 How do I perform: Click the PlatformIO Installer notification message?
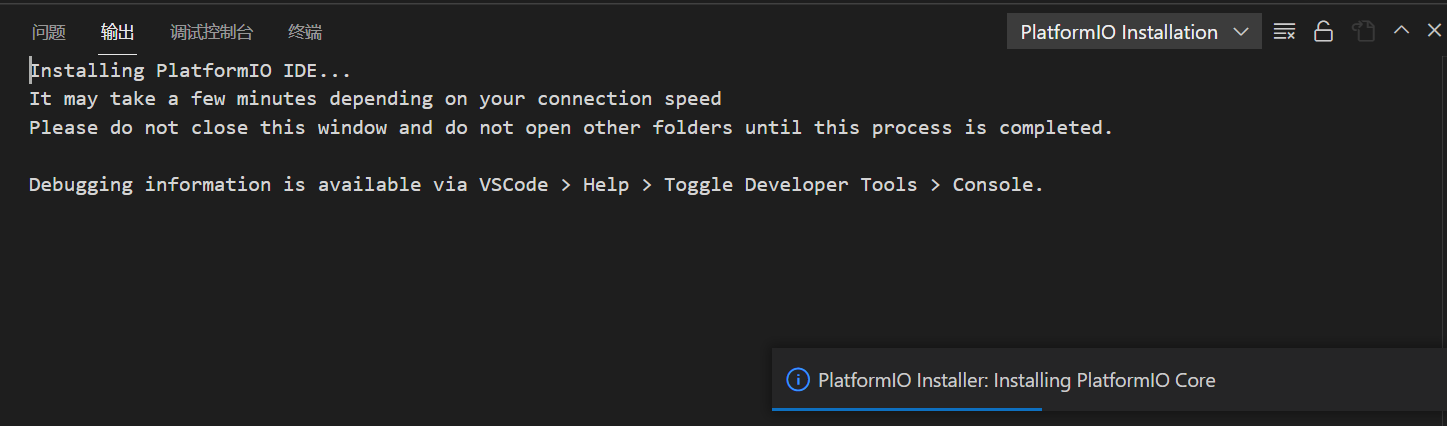1016,380
